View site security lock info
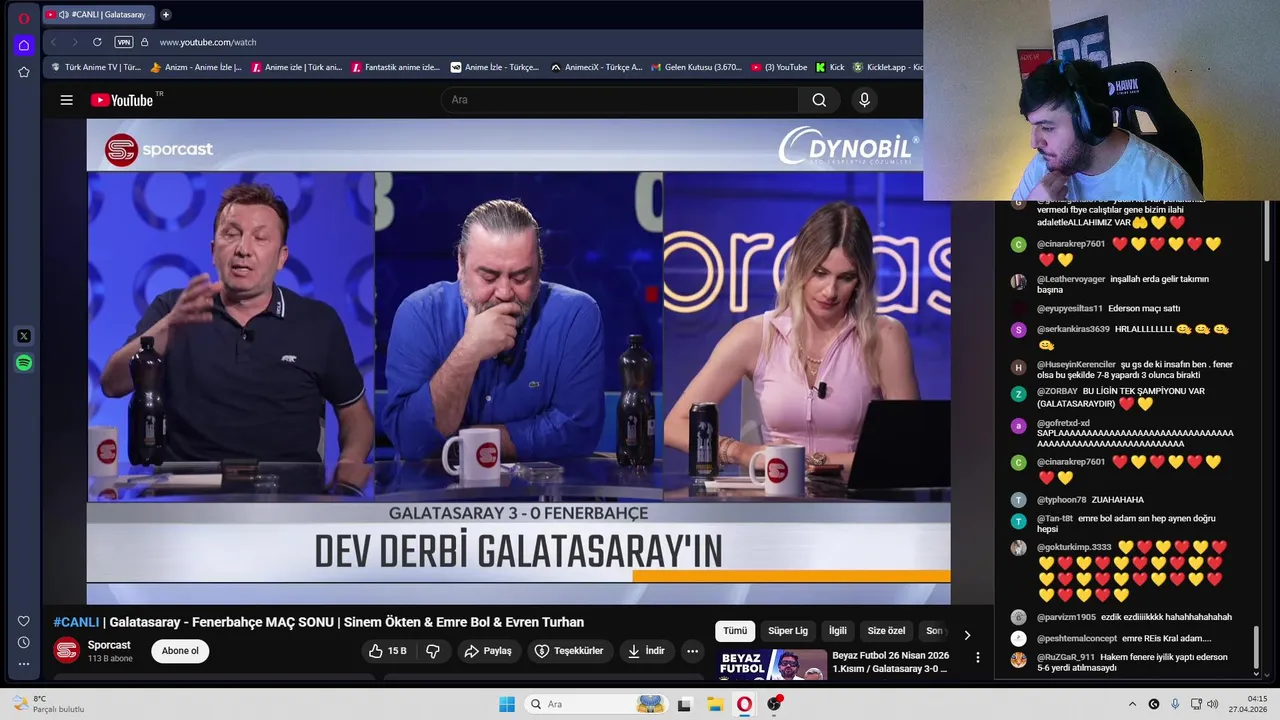 [144, 42]
